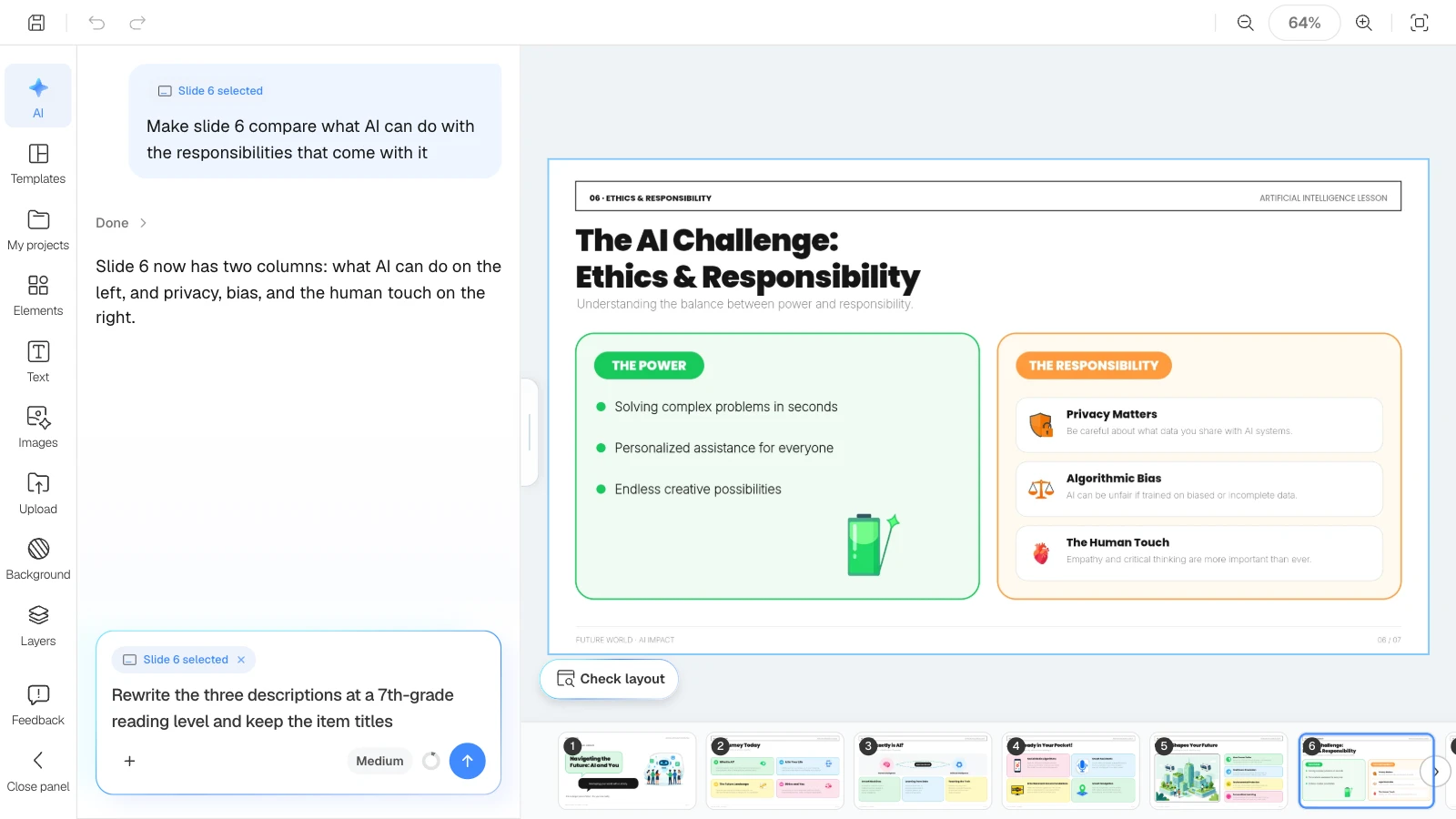The height and width of the screenshot is (819, 1456).
Task: Zoom in on the canvas
Action: [1363, 23]
